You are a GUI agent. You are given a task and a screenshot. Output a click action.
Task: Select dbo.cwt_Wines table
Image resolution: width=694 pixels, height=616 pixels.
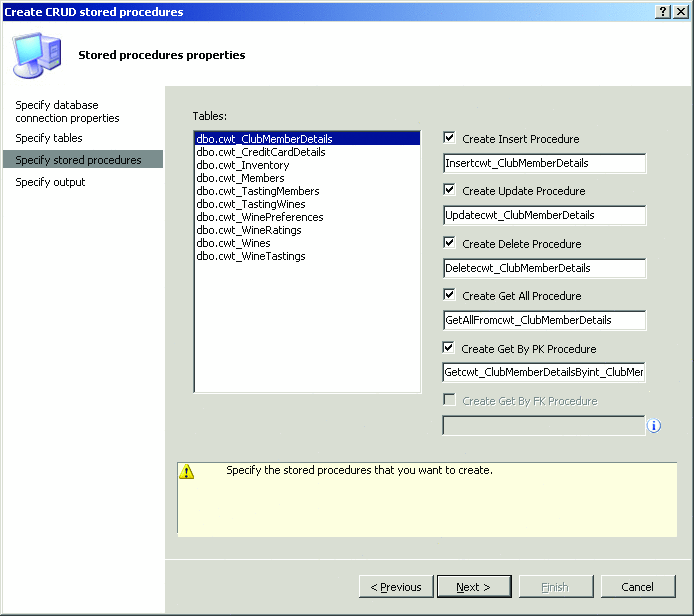[x=307, y=243]
